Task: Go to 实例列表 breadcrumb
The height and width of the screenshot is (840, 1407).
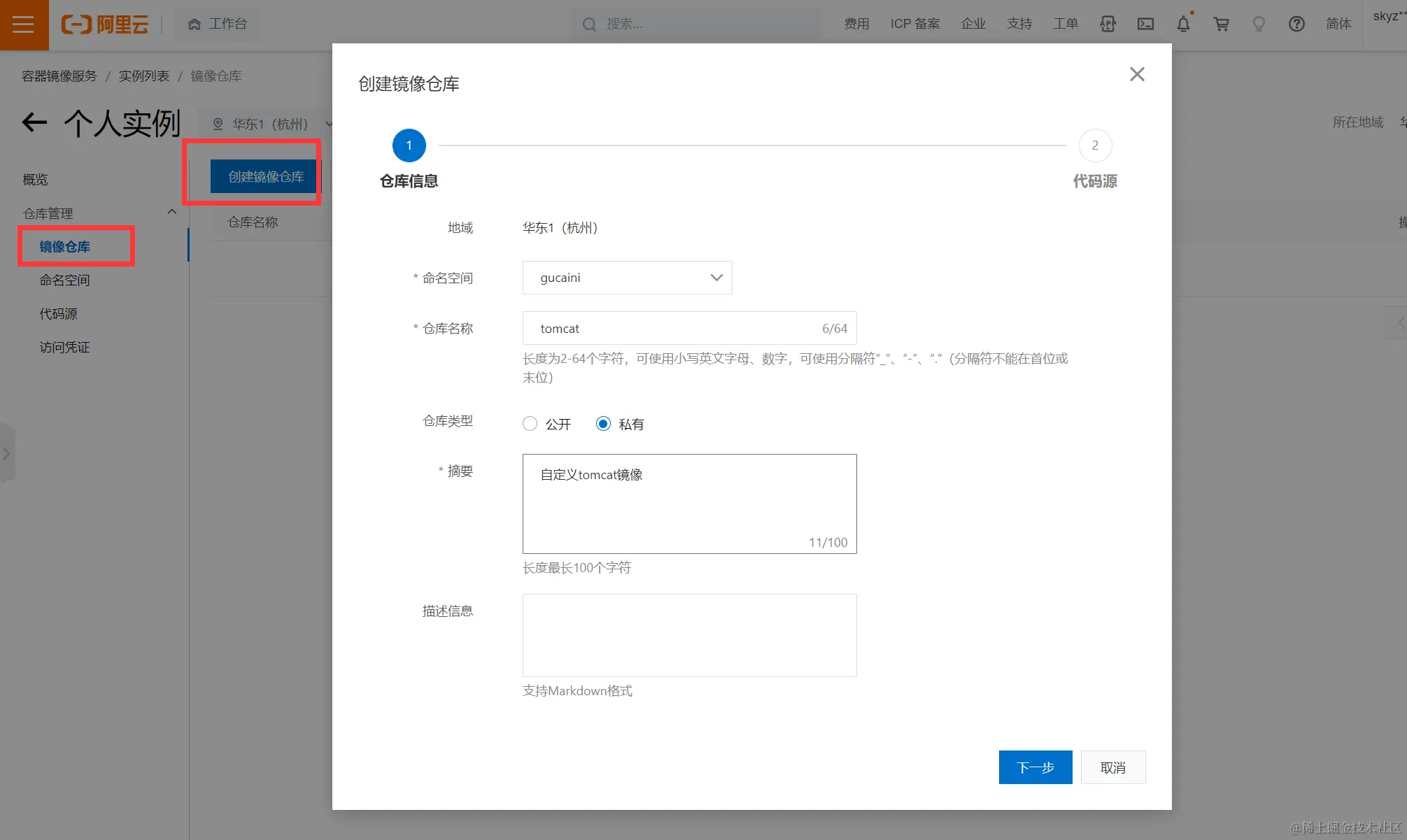Action: click(143, 76)
